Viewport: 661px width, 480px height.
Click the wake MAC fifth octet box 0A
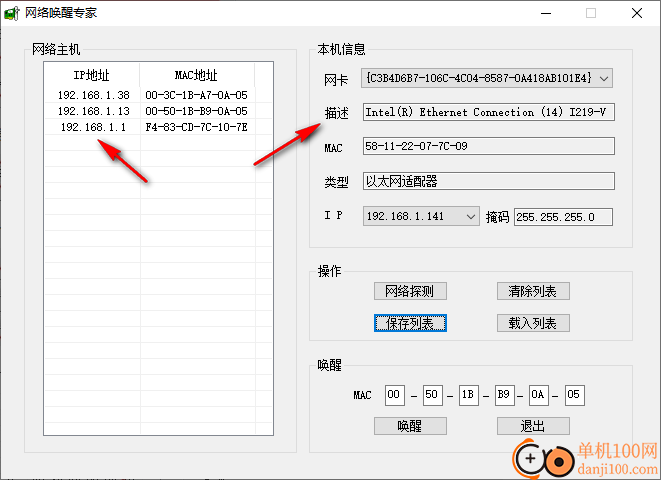pyautogui.click(x=539, y=395)
